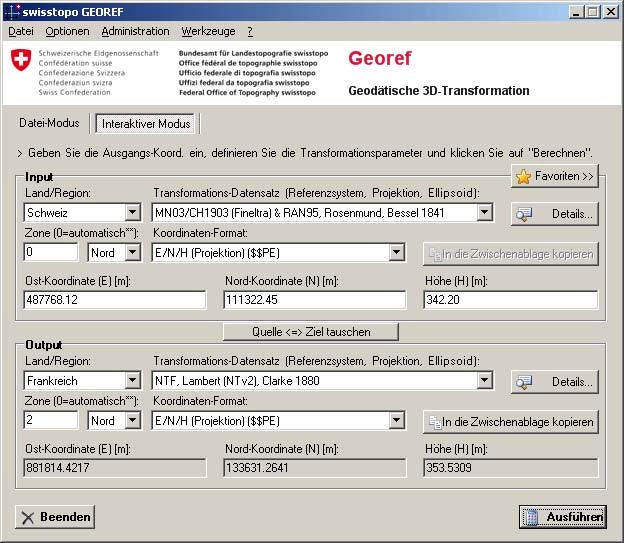Screen dimensions: 624x543
Task: Open Favoriten with the star button
Action: pyautogui.click(x=554, y=176)
